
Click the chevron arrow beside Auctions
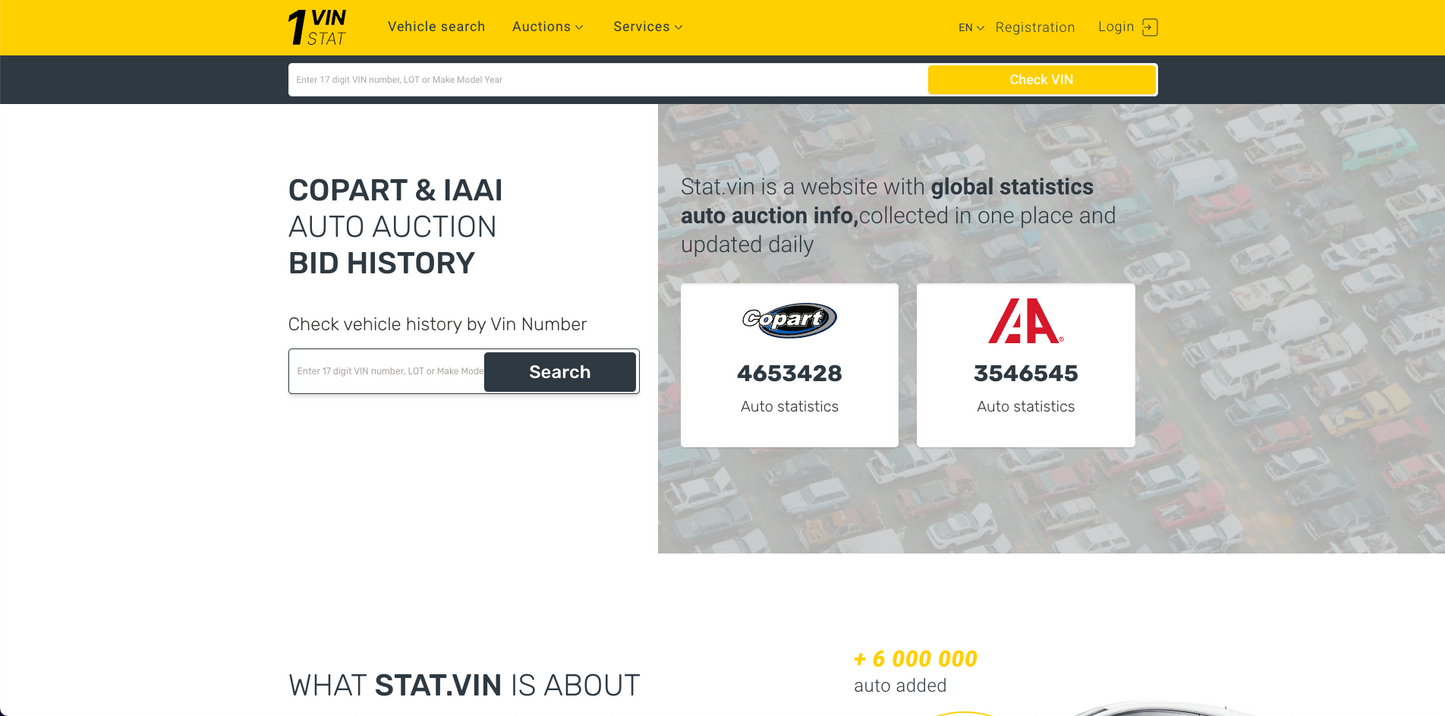pos(579,28)
